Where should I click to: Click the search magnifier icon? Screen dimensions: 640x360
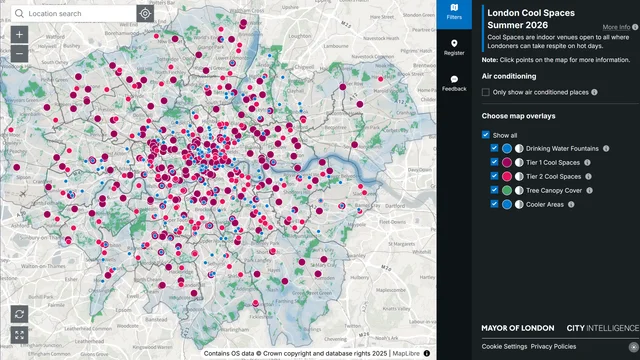point(19,13)
